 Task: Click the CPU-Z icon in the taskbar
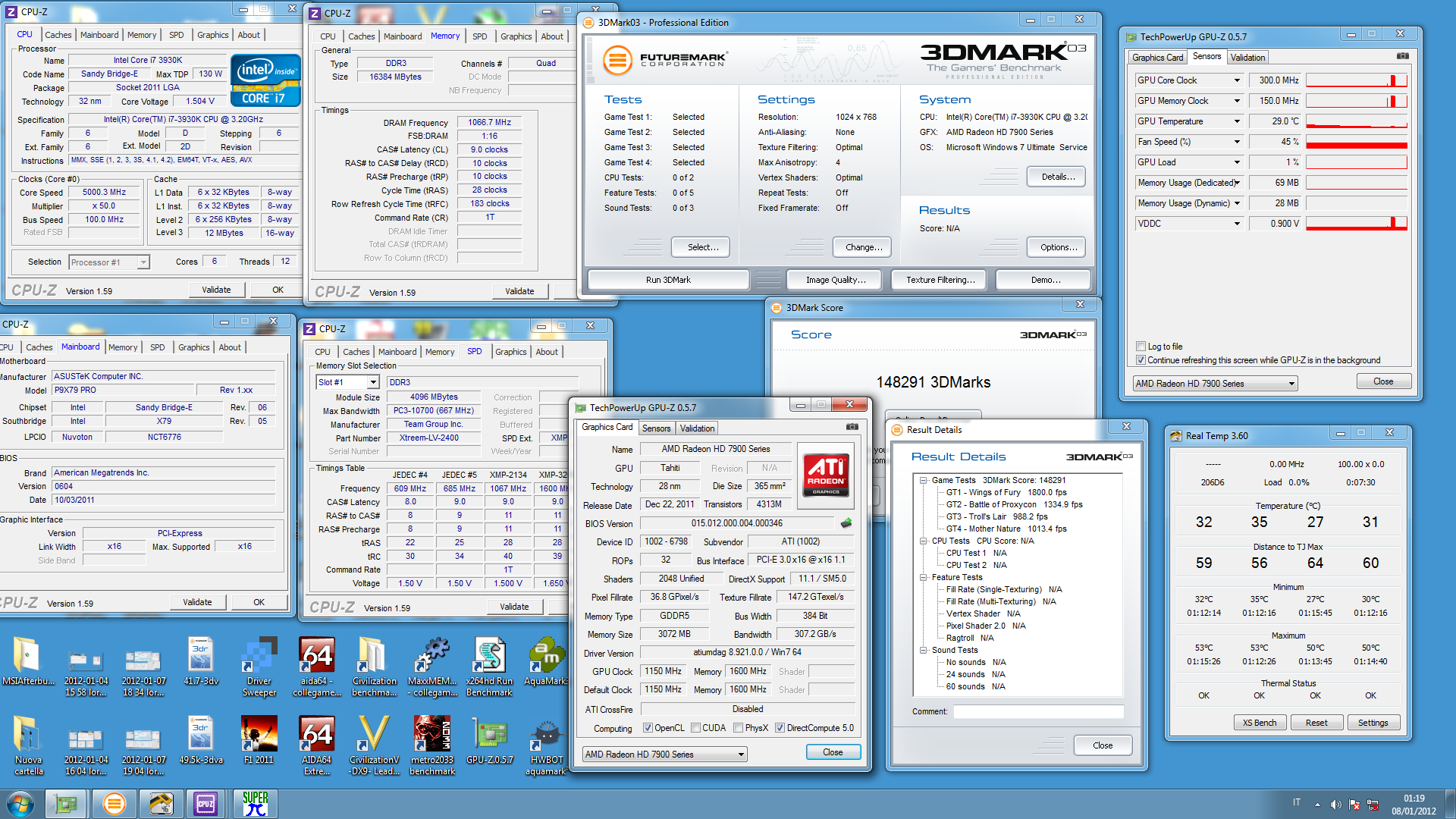click(x=205, y=803)
